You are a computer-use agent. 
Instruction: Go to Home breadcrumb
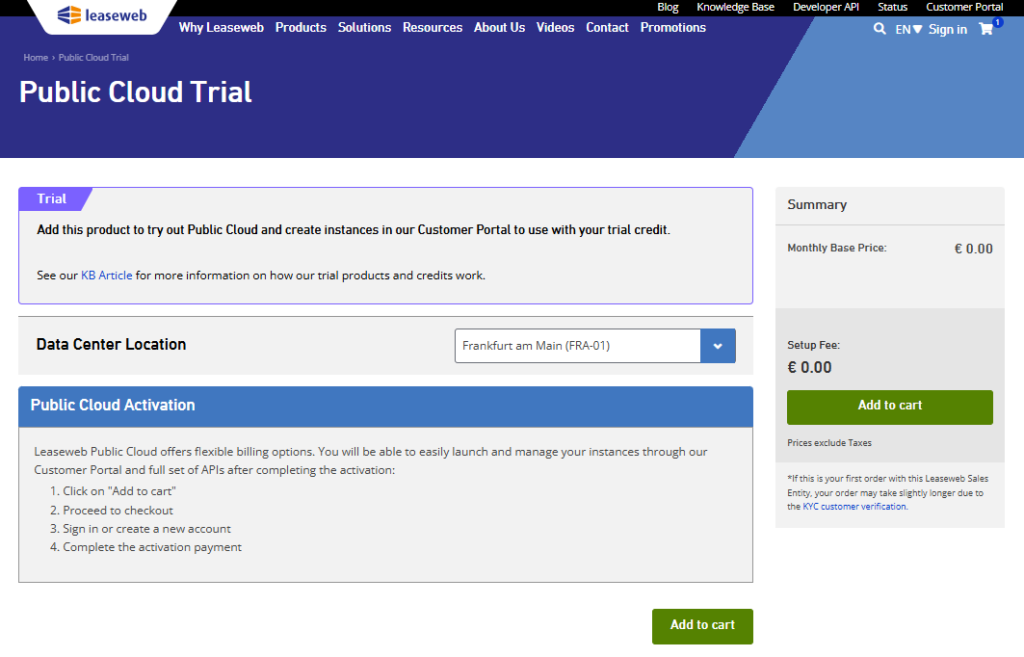click(35, 57)
